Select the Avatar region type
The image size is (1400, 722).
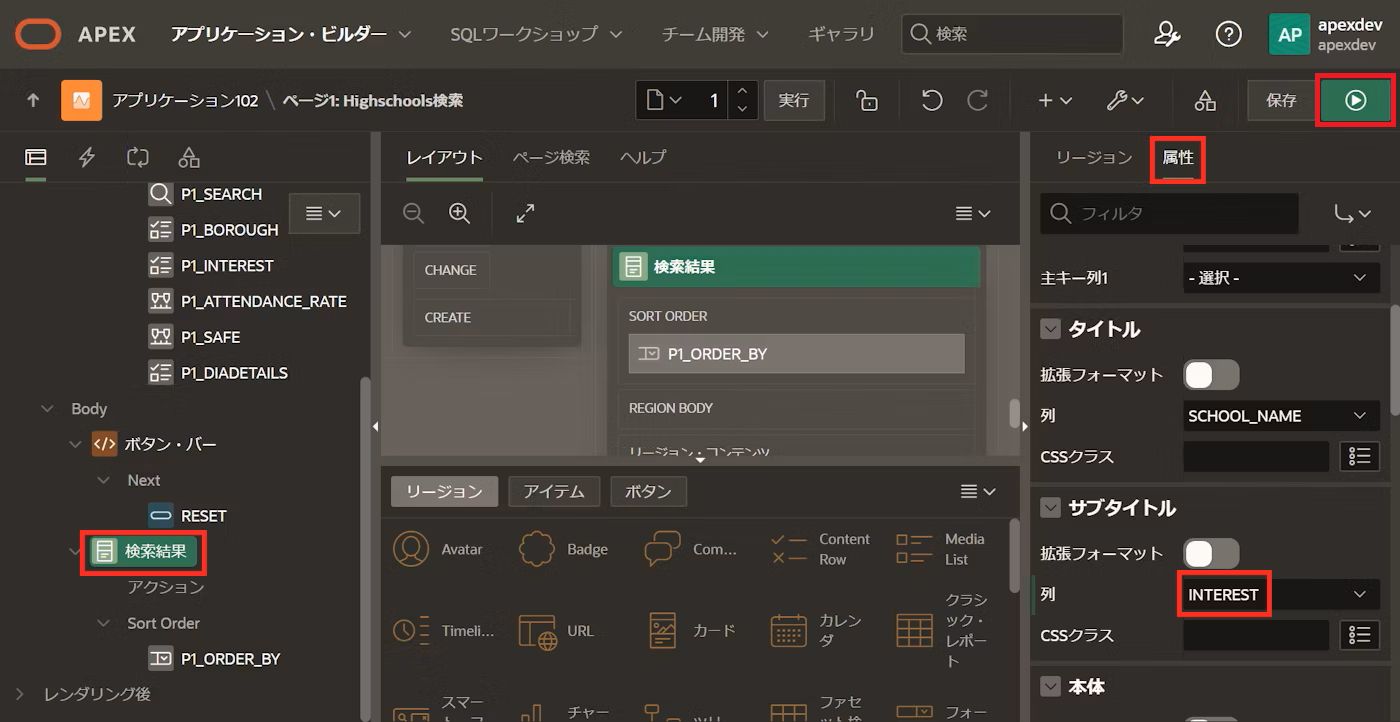(438, 549)
